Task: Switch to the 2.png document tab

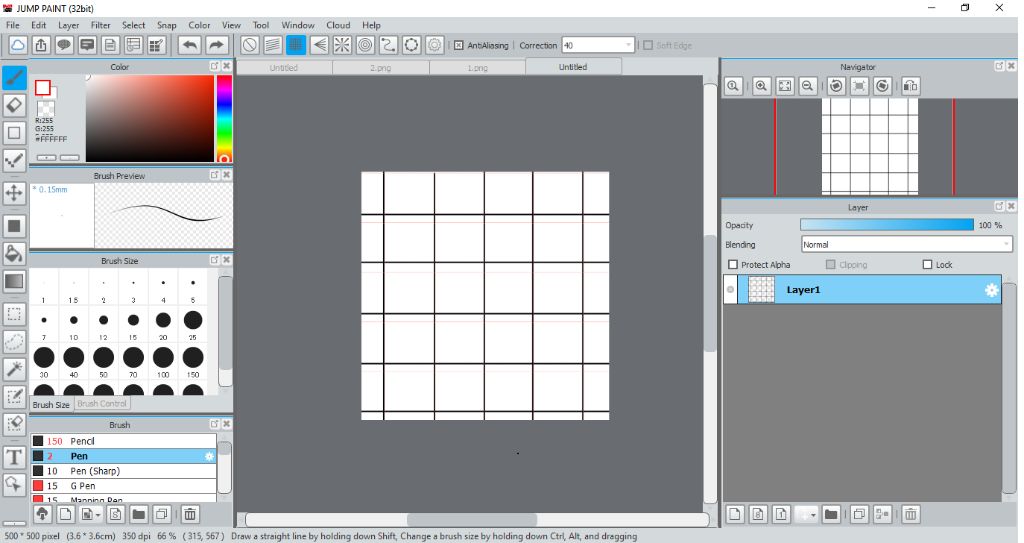Action: point(381,67)
